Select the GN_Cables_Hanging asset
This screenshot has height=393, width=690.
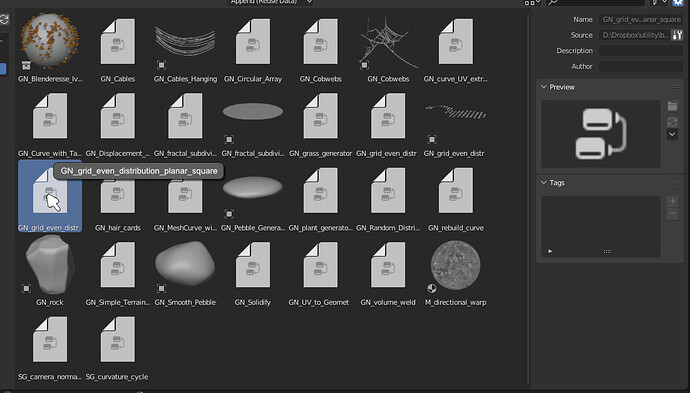[185, 48]
